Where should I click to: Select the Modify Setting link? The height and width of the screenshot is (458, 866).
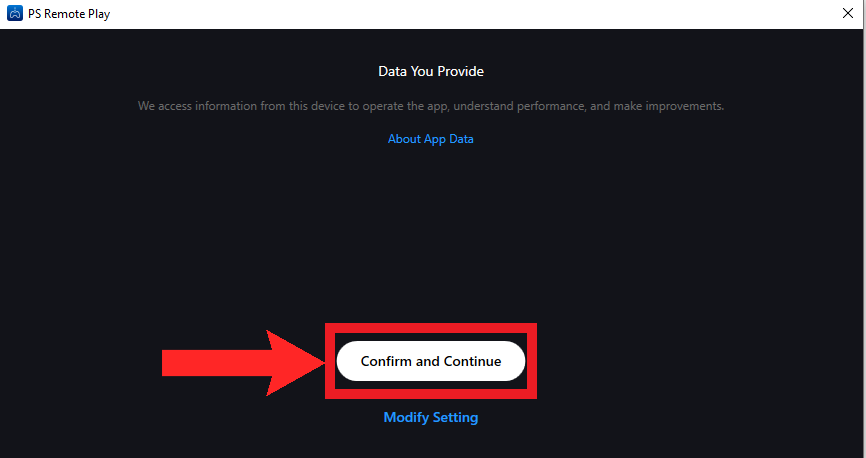point(430,417)
